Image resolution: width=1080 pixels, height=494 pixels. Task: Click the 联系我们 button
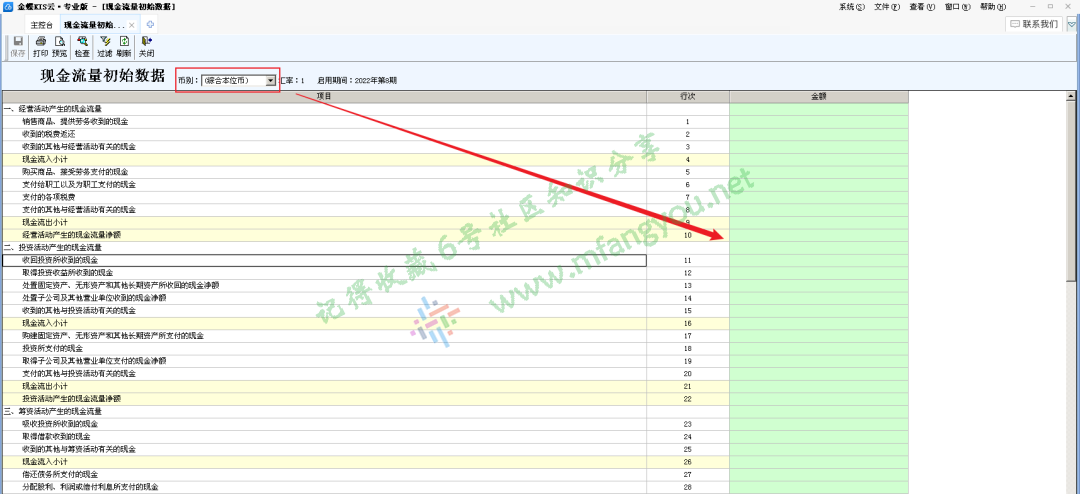tap(1033, 23)
